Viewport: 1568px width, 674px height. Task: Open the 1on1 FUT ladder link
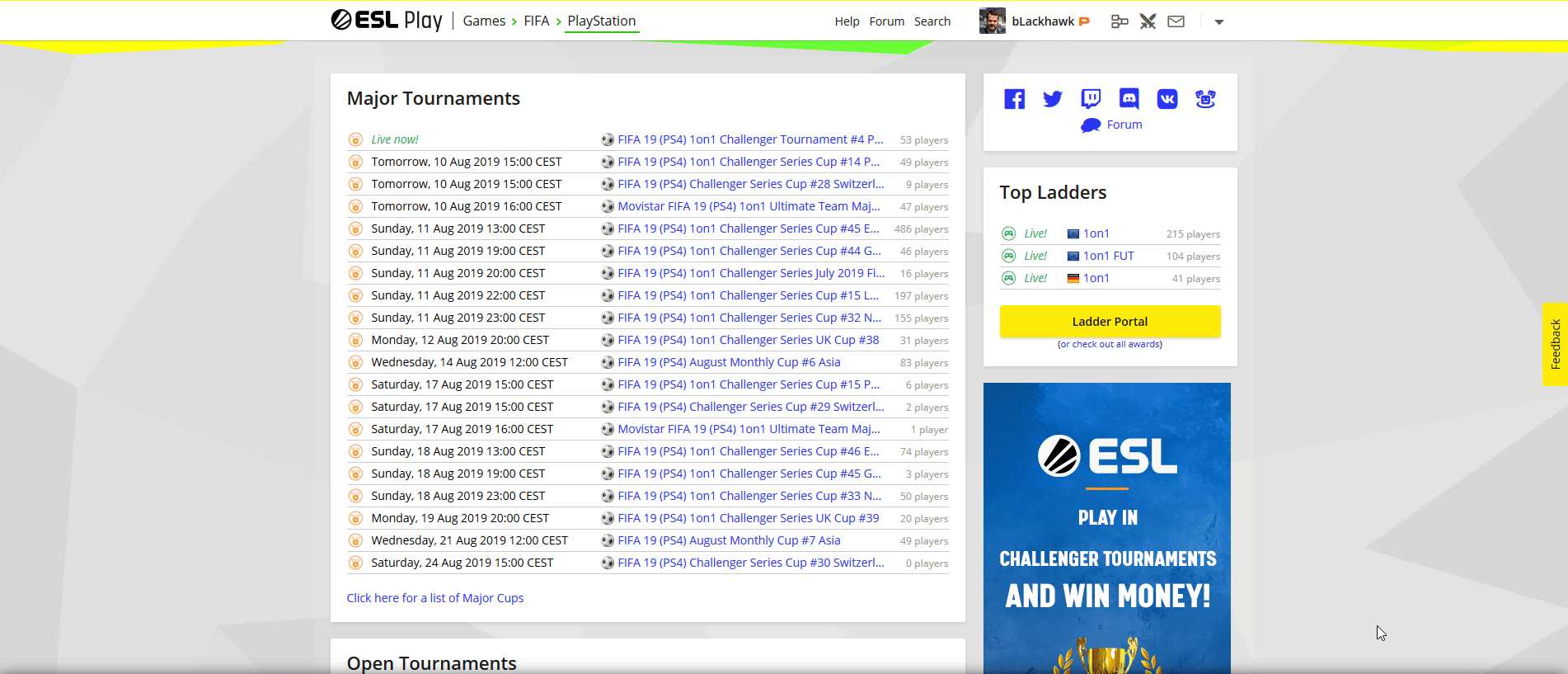pos(1109,256)
